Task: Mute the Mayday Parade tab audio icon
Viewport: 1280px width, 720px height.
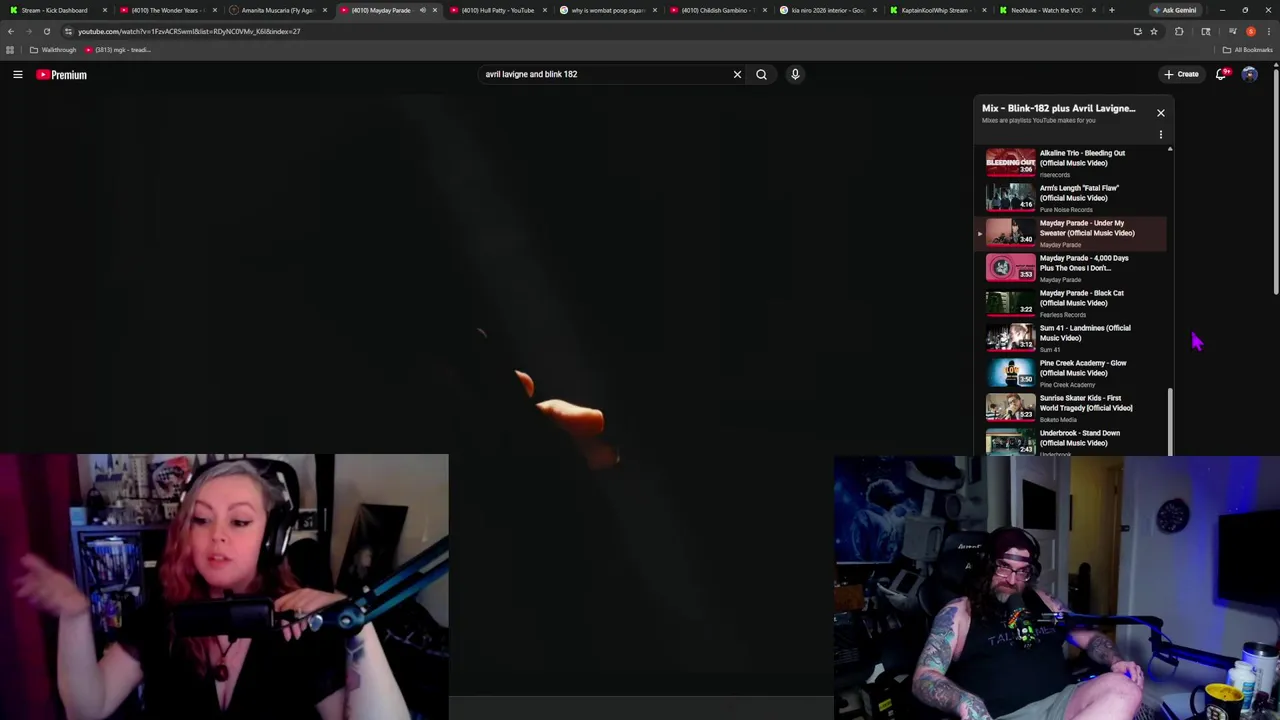Action: 422,10
